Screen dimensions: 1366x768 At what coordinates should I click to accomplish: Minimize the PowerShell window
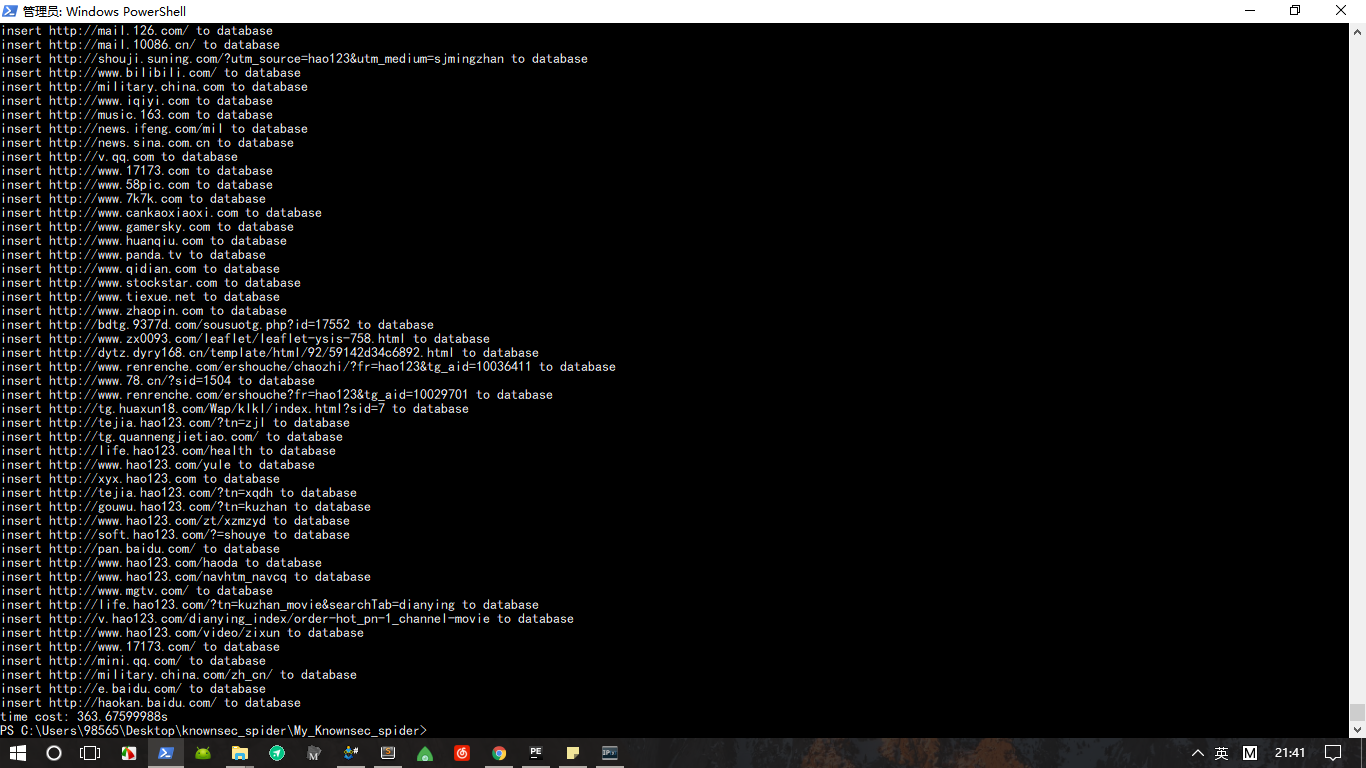pos(1250,11)
